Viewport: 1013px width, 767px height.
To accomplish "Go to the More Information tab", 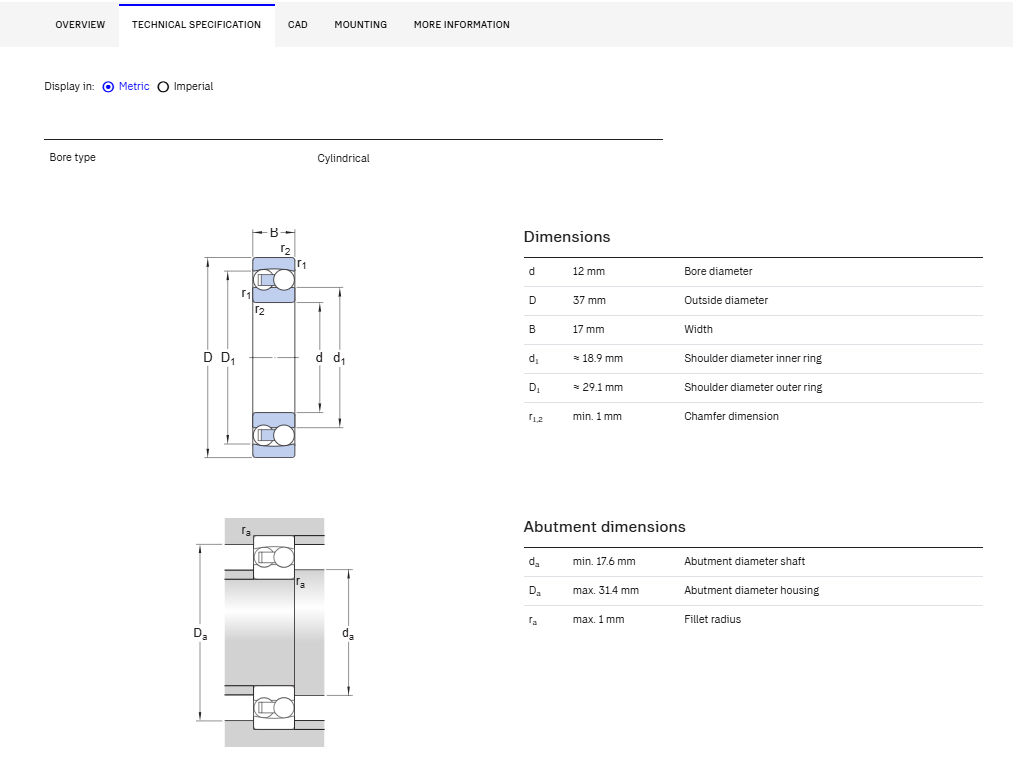I will [461, 25].
